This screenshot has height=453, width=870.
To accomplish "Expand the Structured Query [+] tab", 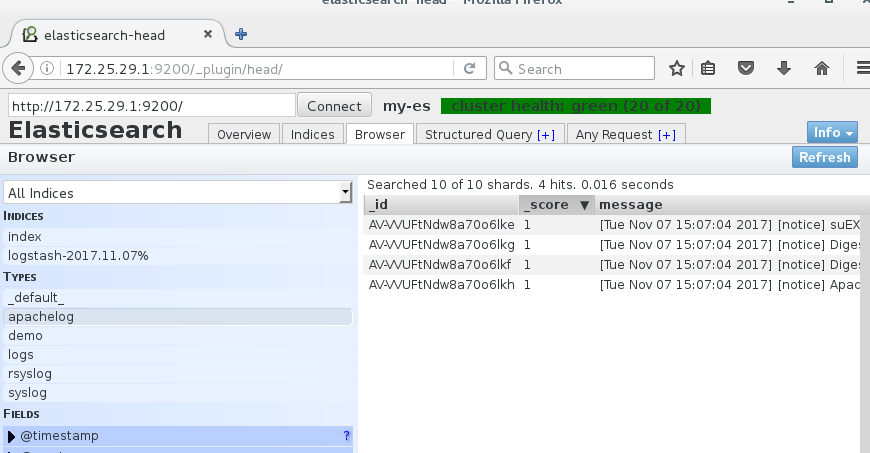I will click(x=489, y=134).
